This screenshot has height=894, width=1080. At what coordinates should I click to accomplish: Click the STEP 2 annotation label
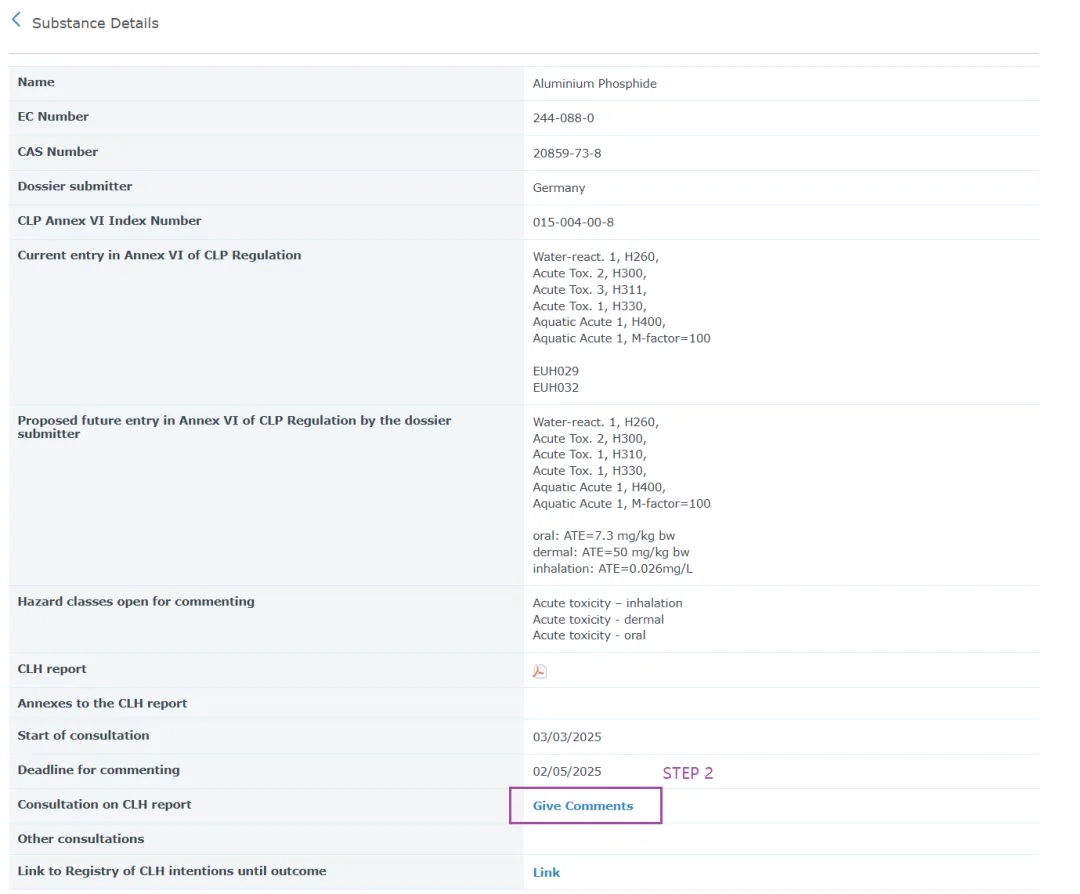[x=687, y=773]
